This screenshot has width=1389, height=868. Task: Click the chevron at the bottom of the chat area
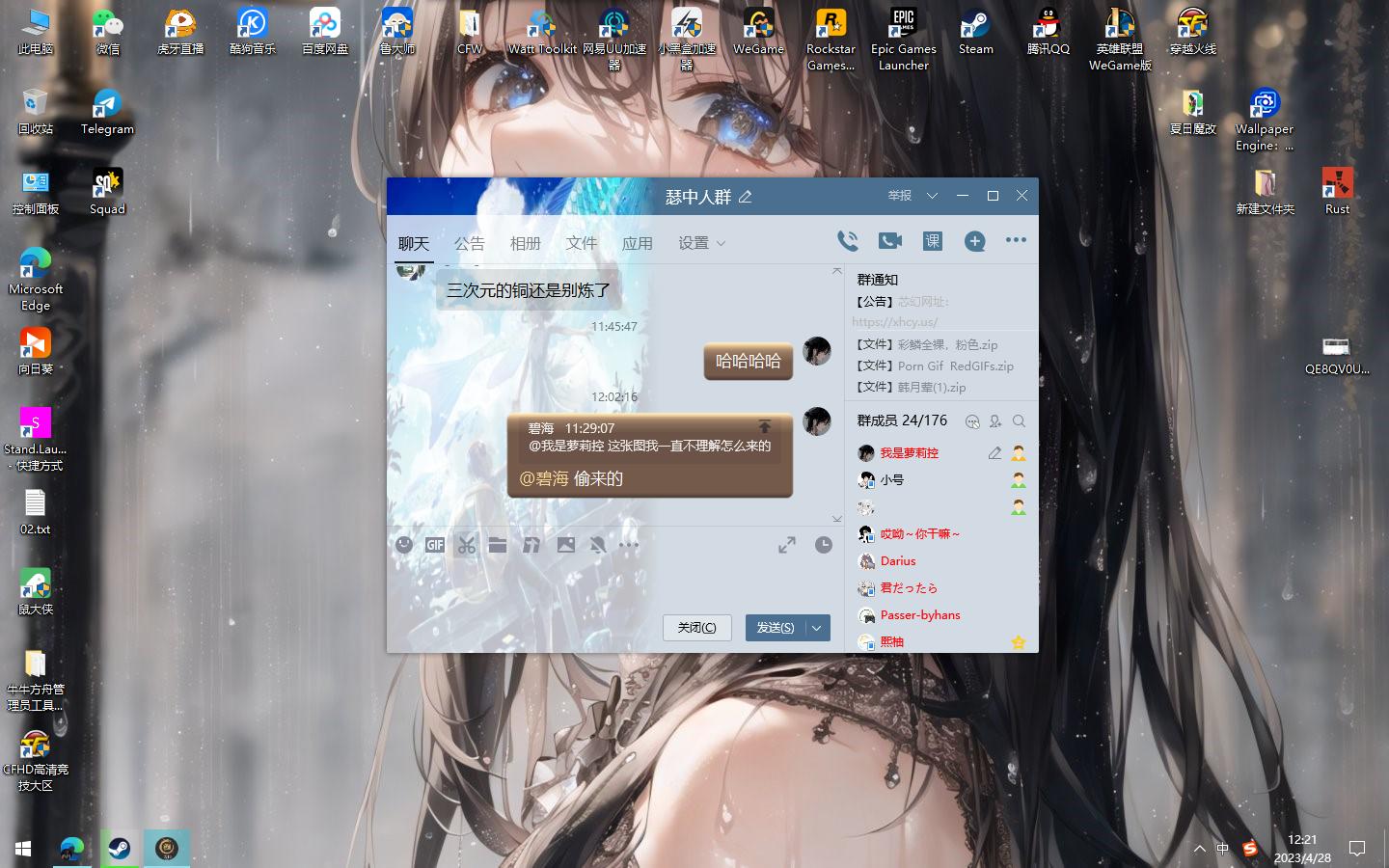(836, 519)
